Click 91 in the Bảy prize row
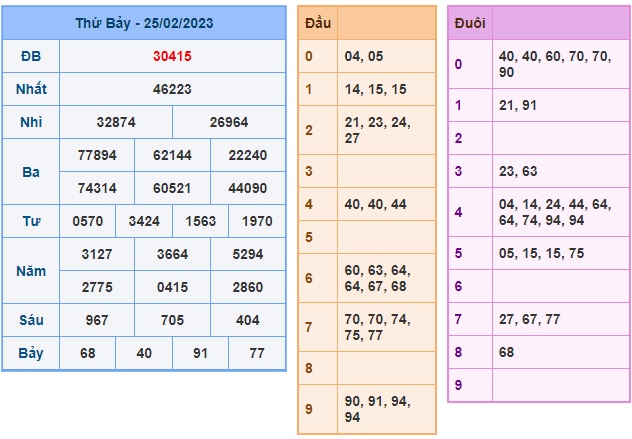This screenshot has height=439, width=632. pyautogui.click(x=200, y=354)
